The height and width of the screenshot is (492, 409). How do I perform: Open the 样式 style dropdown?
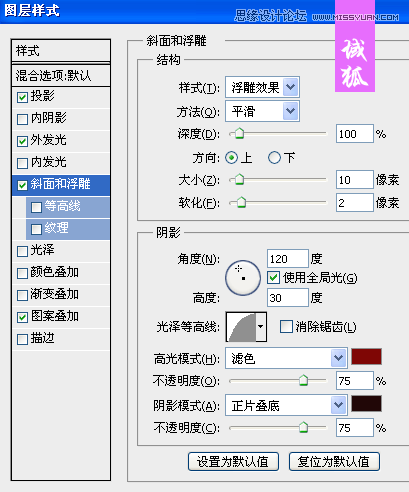click(x=262, y=87)
